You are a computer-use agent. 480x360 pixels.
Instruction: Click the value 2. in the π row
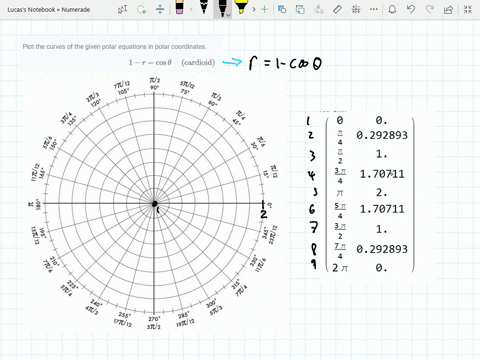(x=381, y=193)
